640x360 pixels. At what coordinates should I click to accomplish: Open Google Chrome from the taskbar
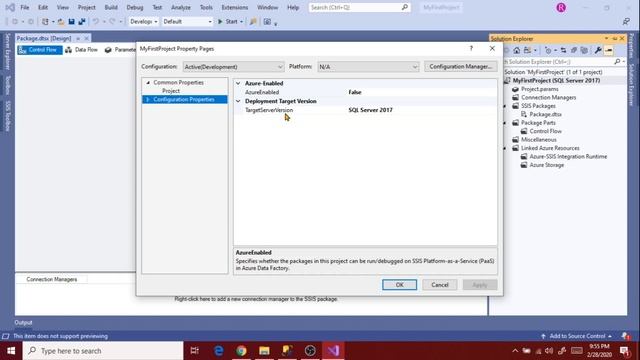pos(241,351)
